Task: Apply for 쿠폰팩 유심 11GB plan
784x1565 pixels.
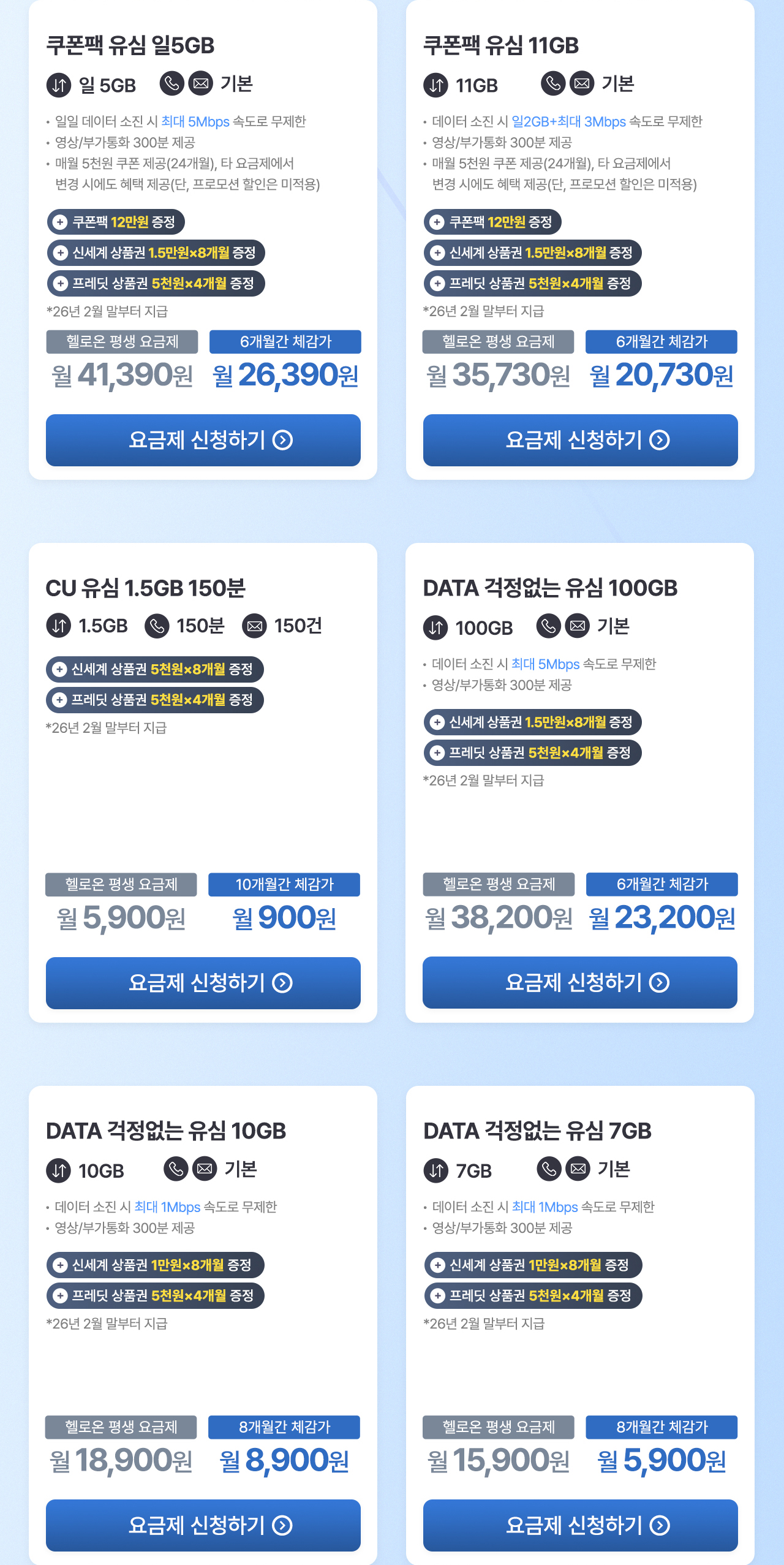Action: [580, 440]
